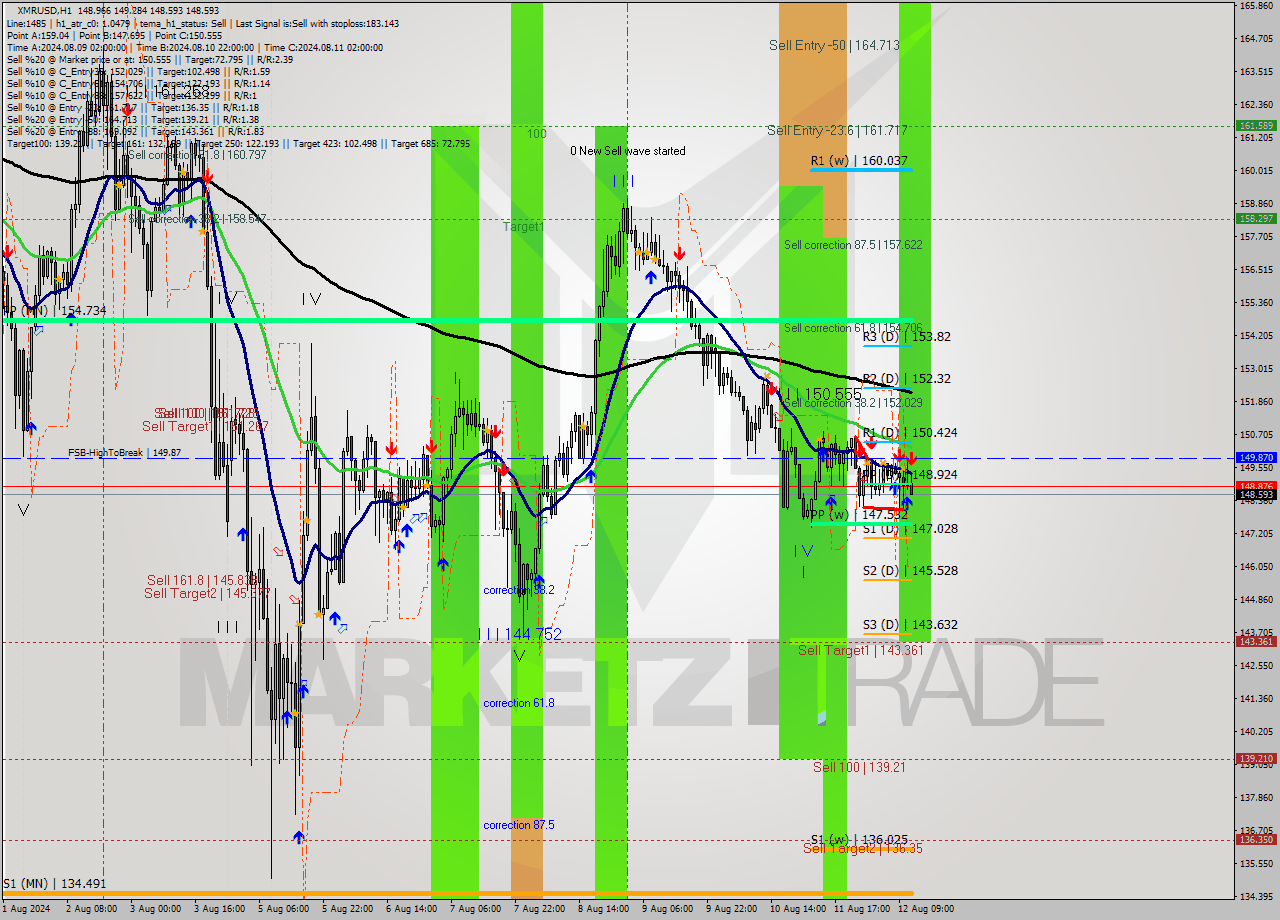Viewport: 1280px width, 920px height.
Task: Click the 'R1 (D) | 150.424' pivot label
Action: [910, 433]
